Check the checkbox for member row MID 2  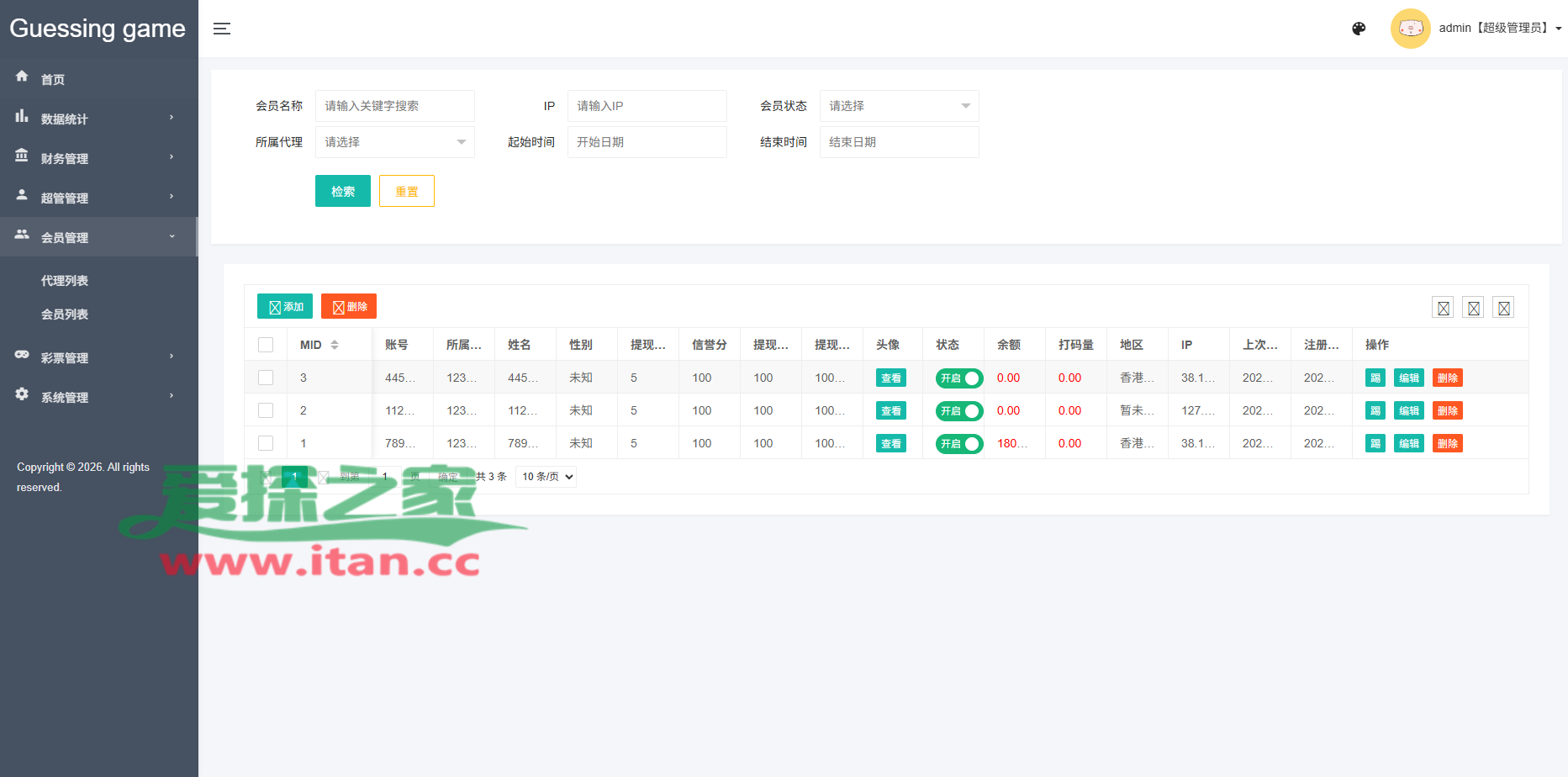click(266, 410)
